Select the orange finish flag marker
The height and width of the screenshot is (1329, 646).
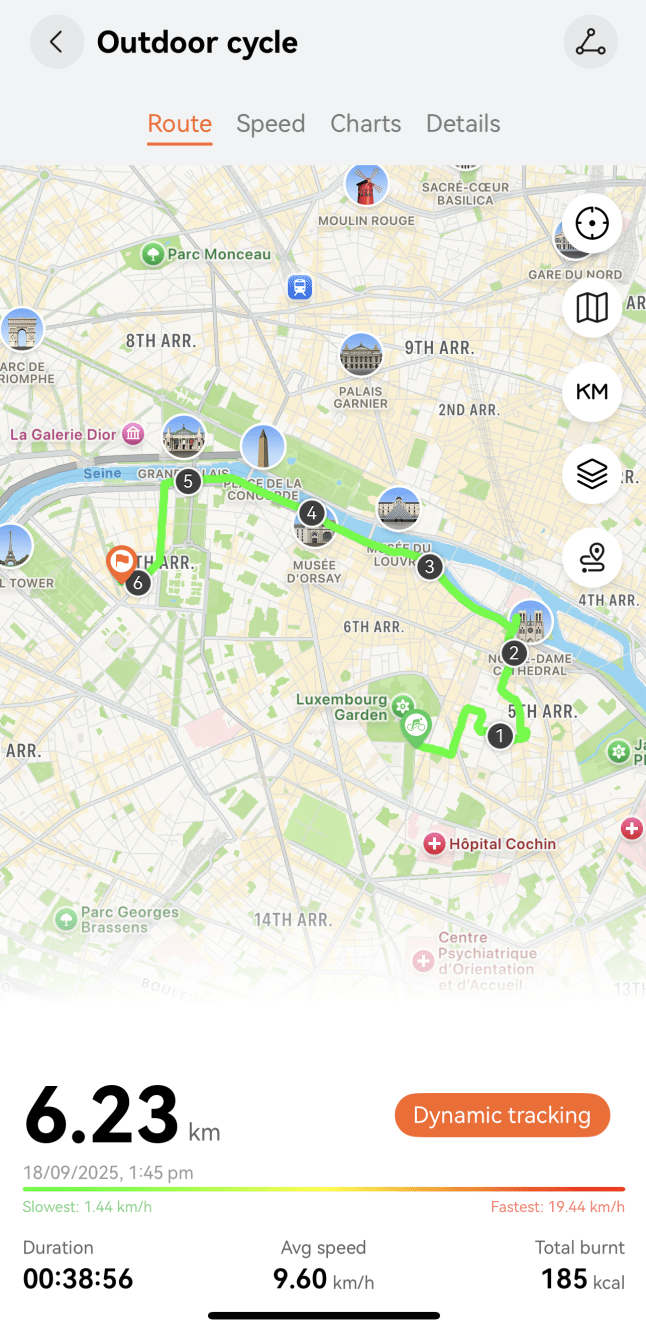click(121, 564)
